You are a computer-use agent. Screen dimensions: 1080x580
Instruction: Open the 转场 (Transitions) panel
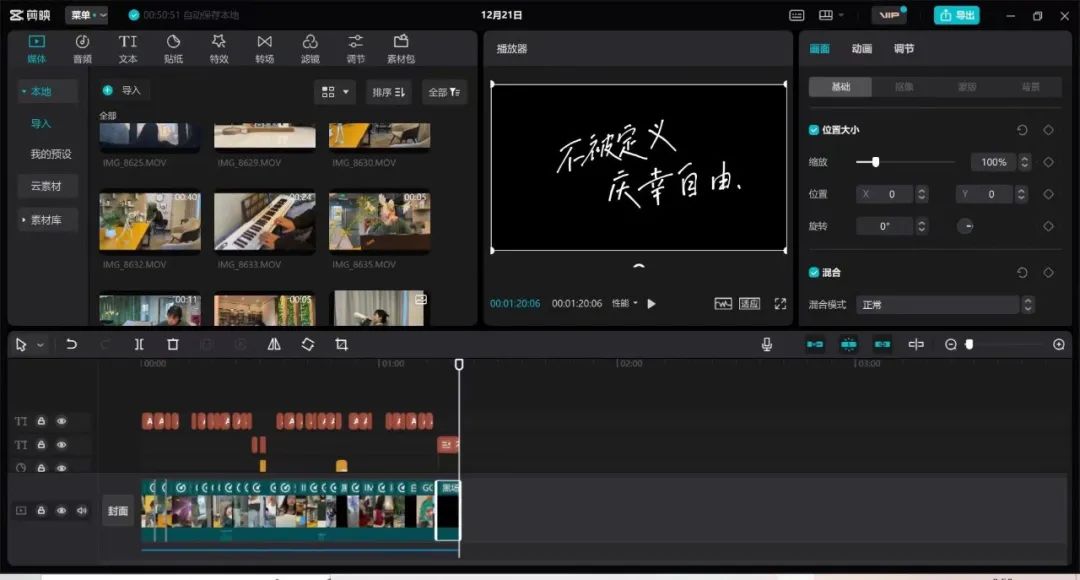(x=263, y=47)
